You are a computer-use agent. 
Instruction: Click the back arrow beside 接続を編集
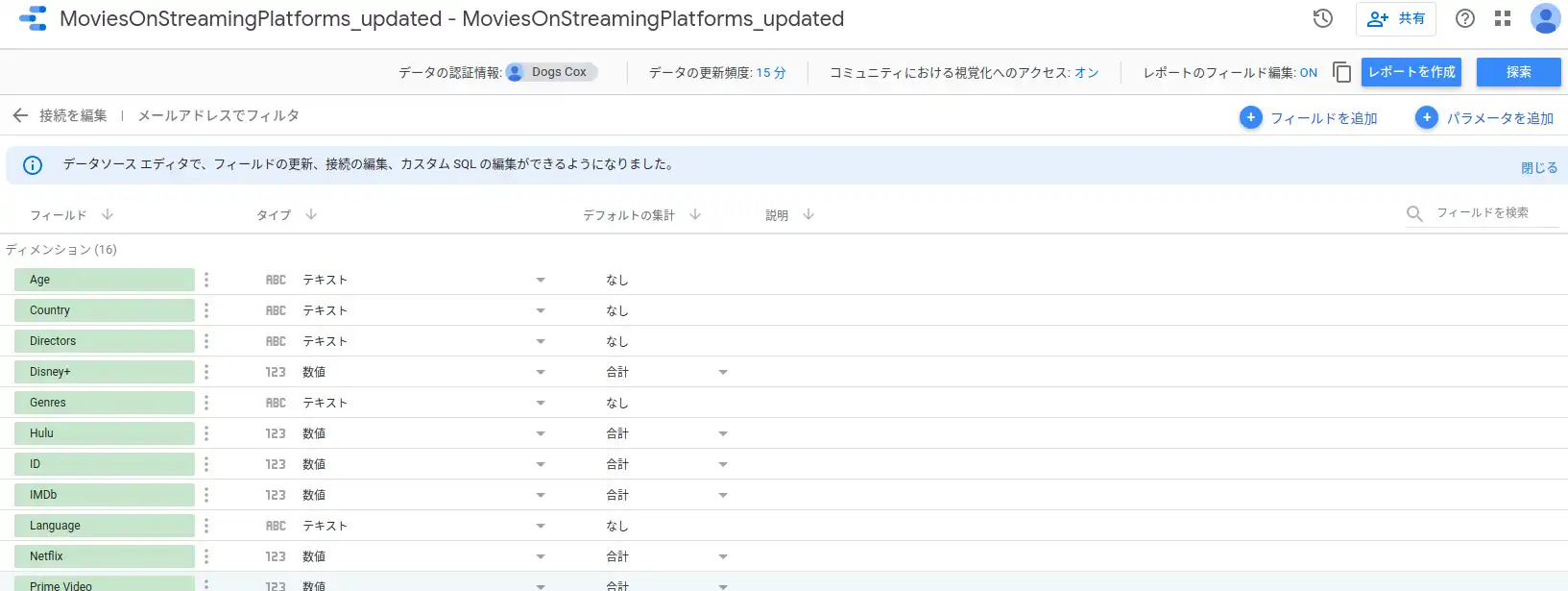(20, 115)
